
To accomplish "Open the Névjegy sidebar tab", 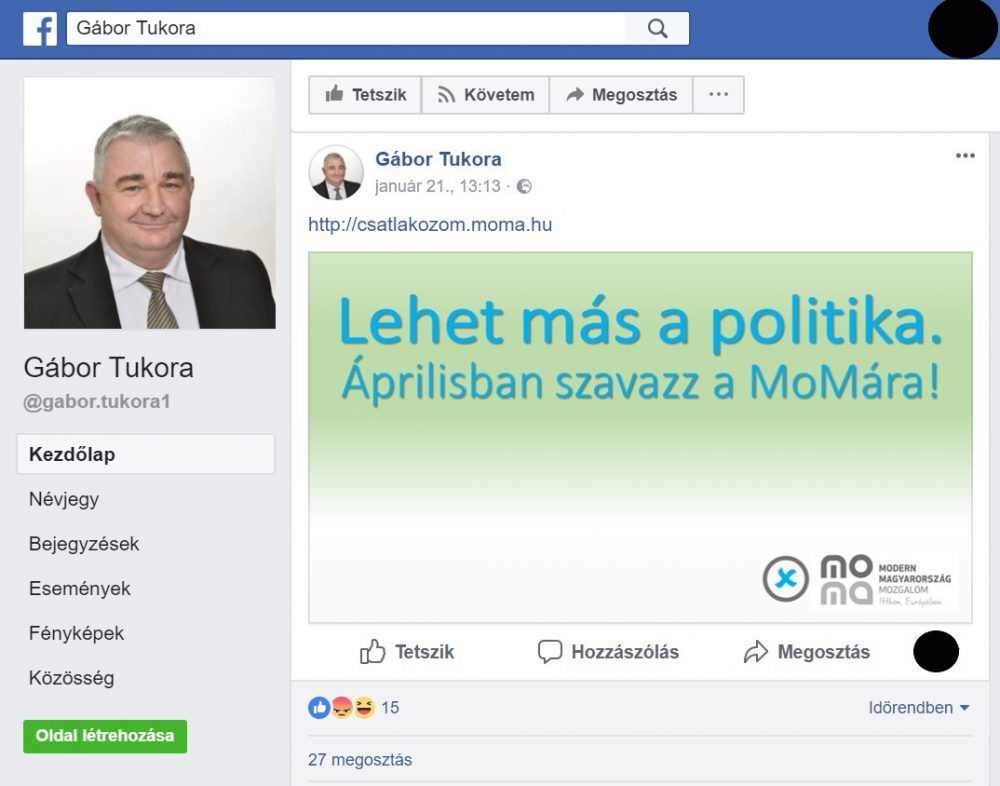I will 64,499.
